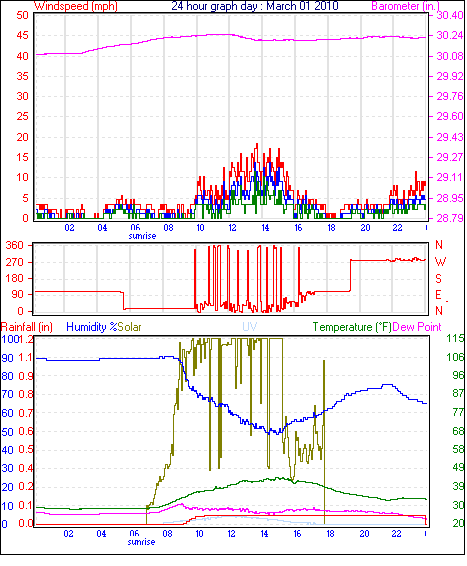Click wind direction value "360"
This screenshot has height=566, width=467.
(15, 245)
